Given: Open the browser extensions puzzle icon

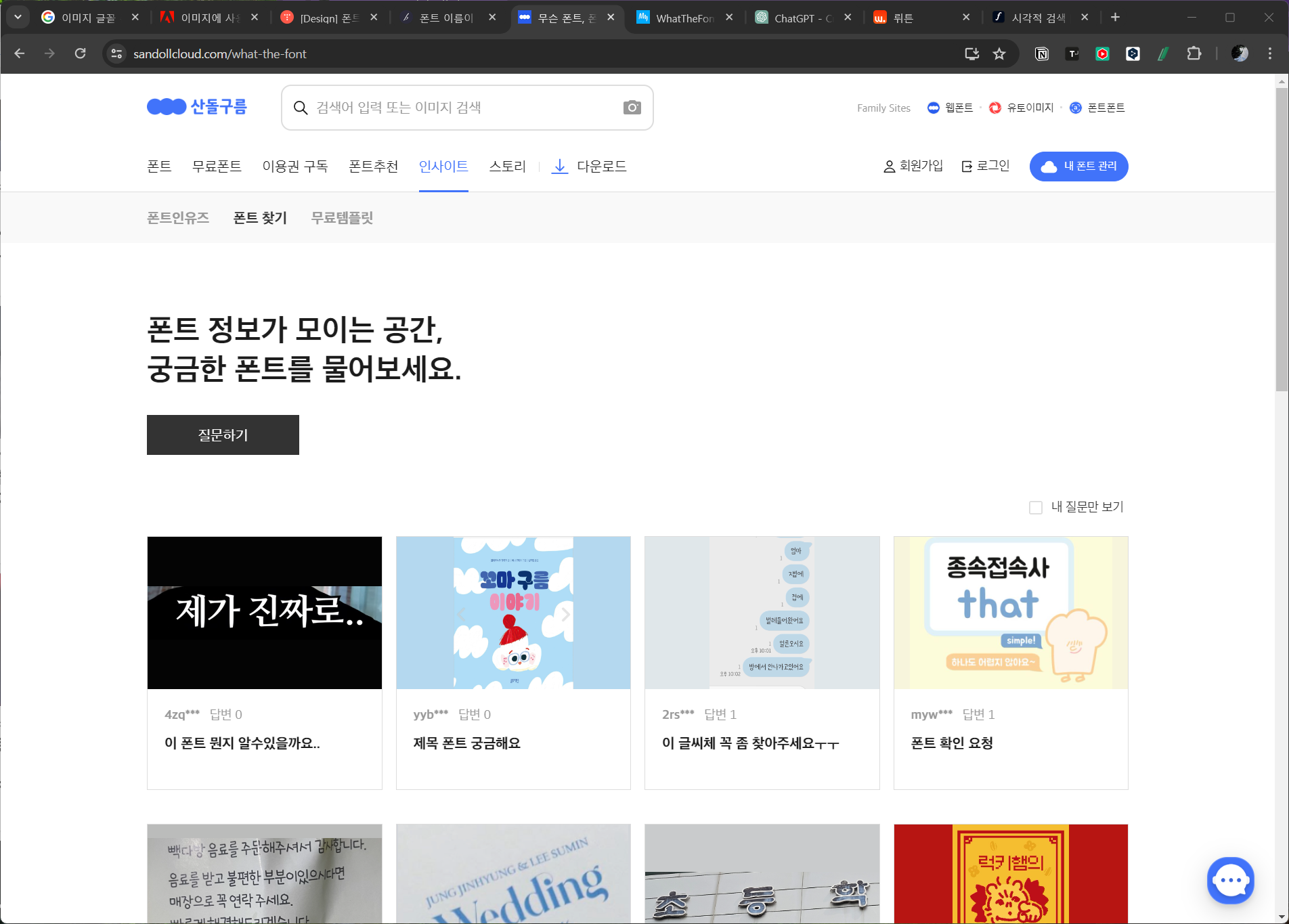Looking at the screenshot, I should pos(1194,53).
